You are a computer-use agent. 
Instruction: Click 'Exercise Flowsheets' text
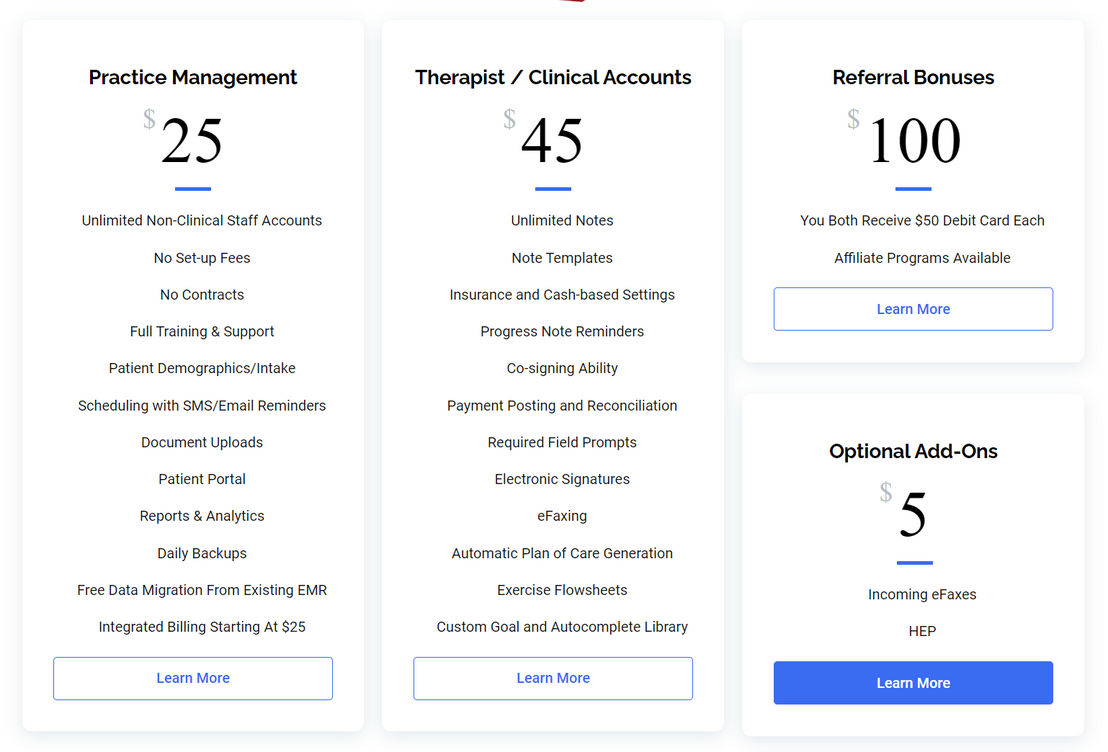tap(562, 590)
